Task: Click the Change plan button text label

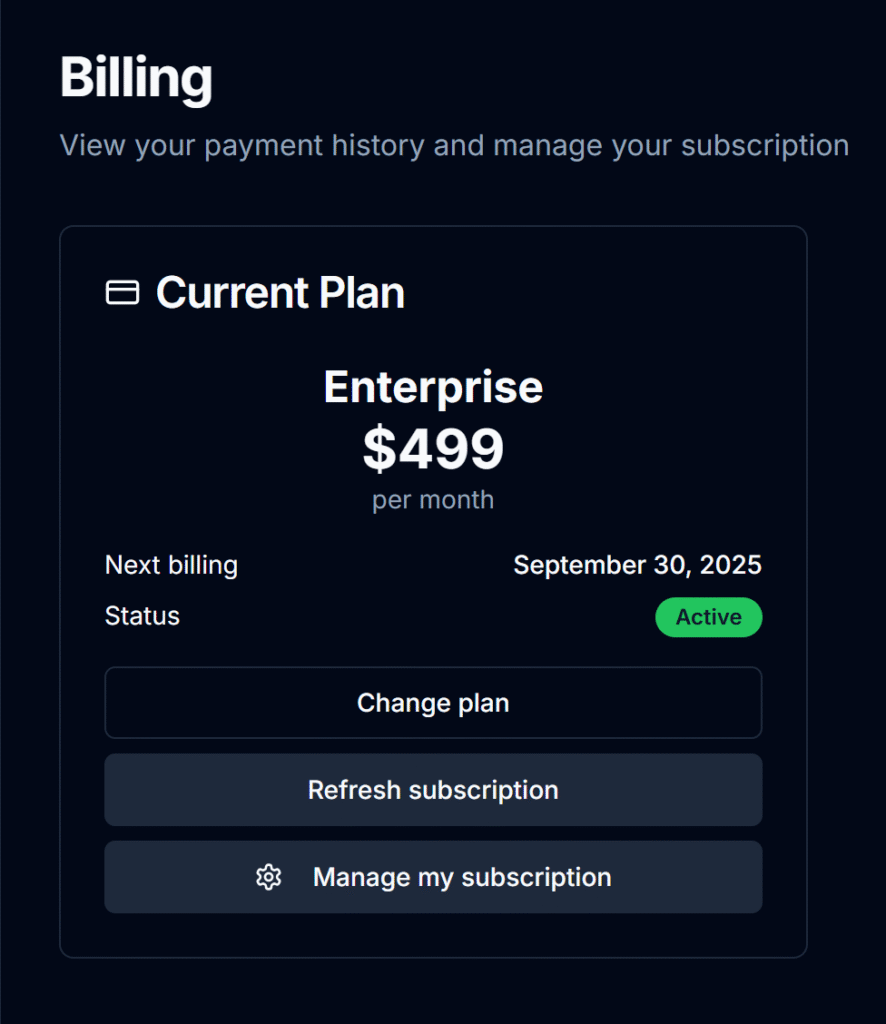Action: point(433,703)
